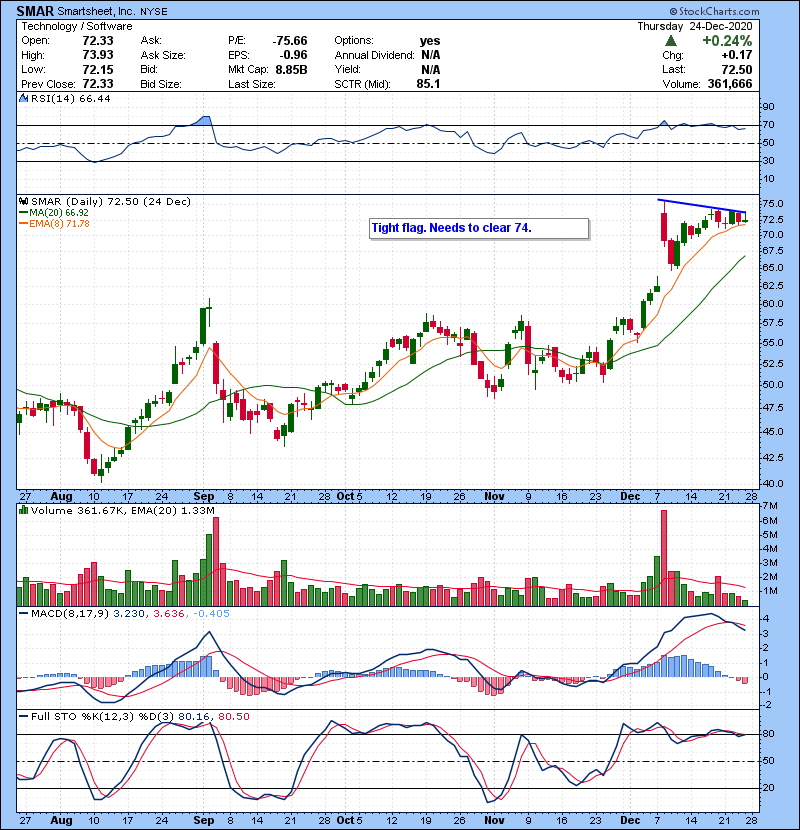Click the Technology / Software sector label

(x=77, y=26)
